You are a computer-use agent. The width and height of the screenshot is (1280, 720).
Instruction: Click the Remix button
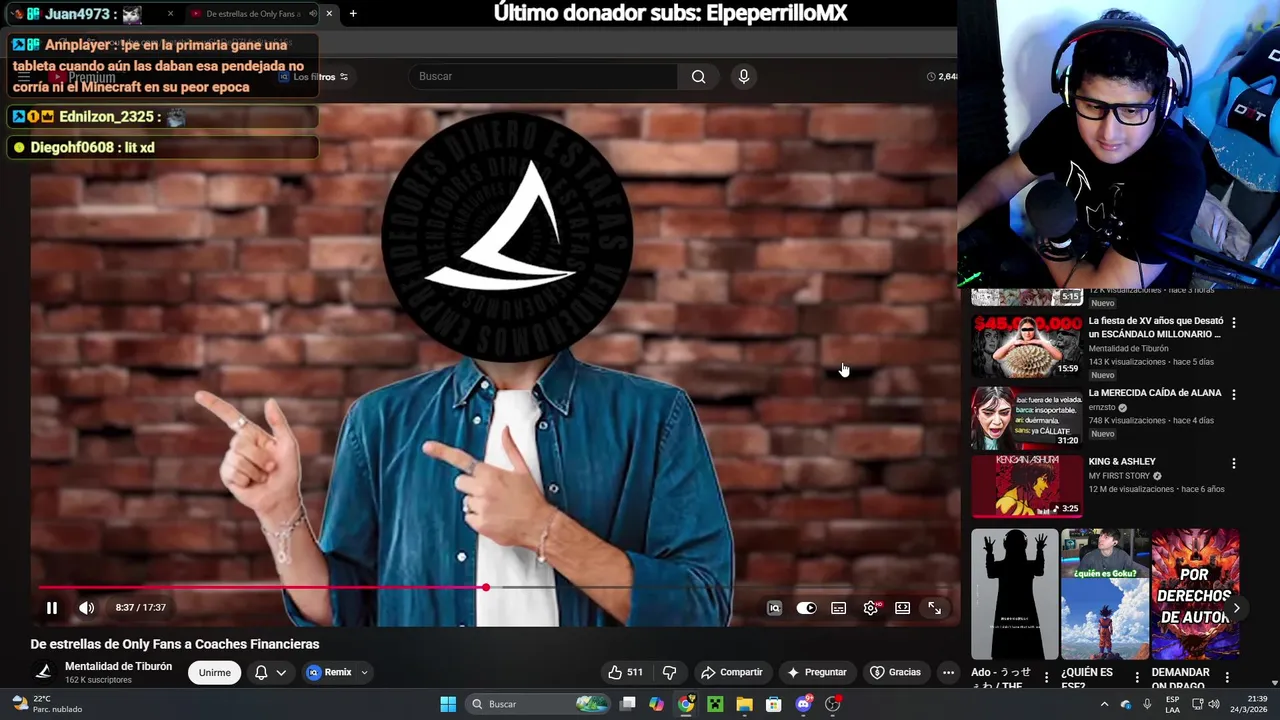(x=330, y=672)
